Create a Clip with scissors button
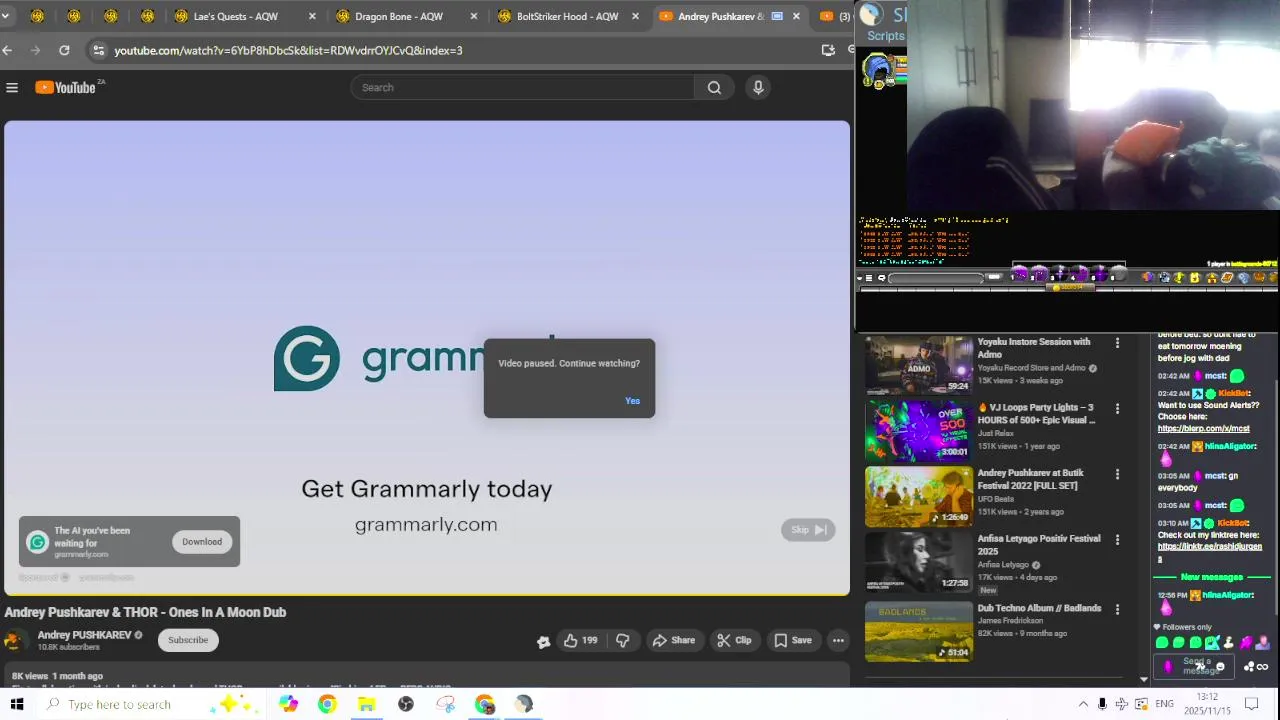 point(734,640)
